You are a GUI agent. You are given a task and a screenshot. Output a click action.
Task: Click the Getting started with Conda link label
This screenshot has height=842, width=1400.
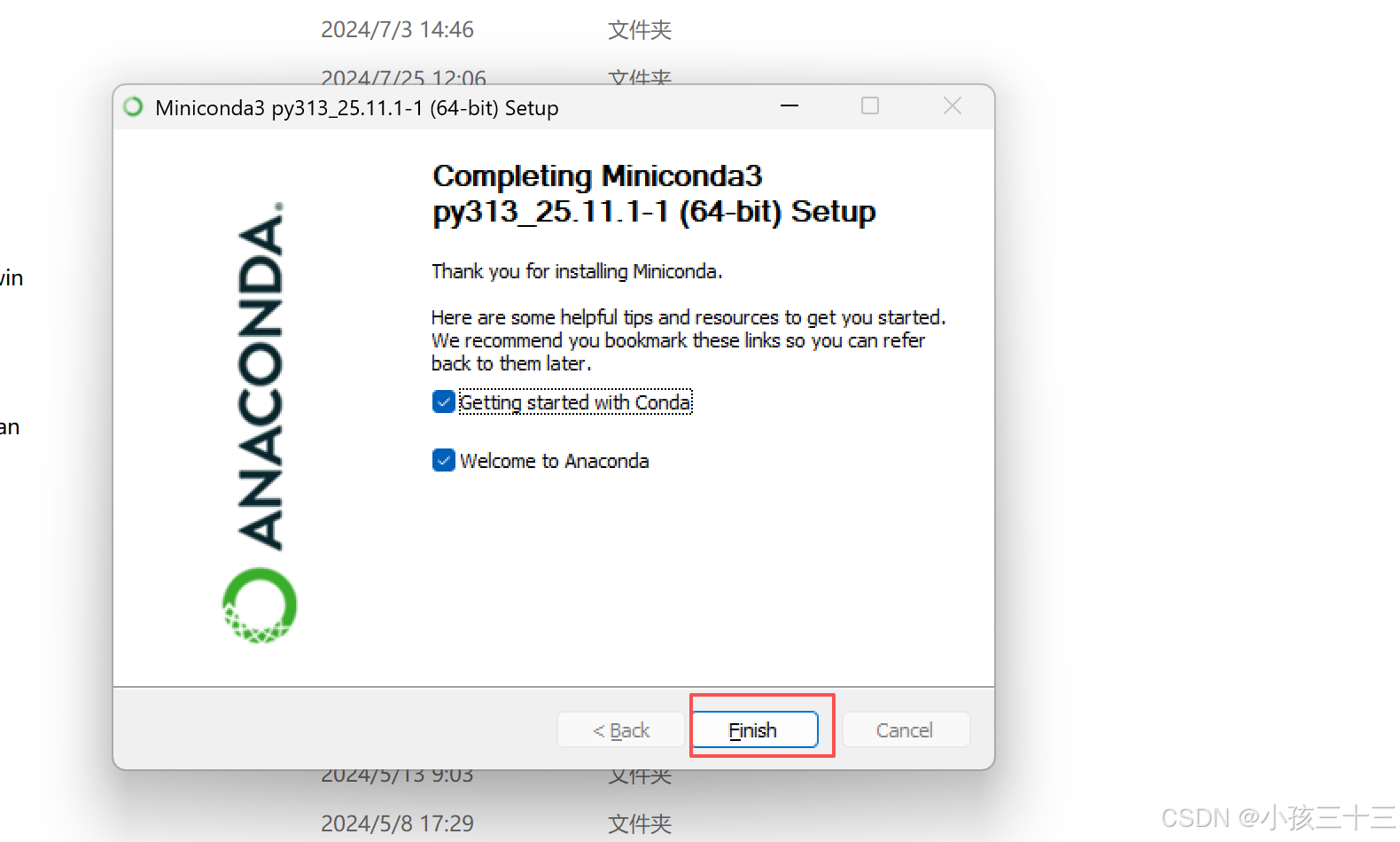pos(575,402)
